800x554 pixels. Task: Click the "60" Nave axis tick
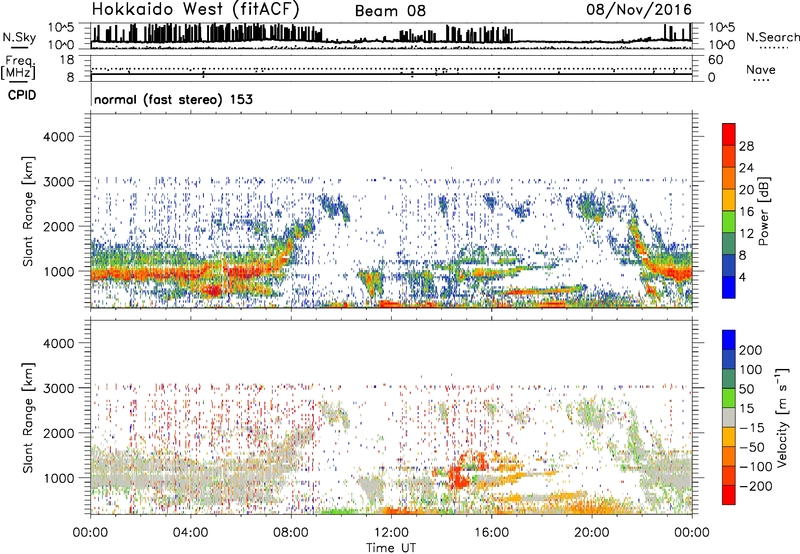tap(715, 60)
